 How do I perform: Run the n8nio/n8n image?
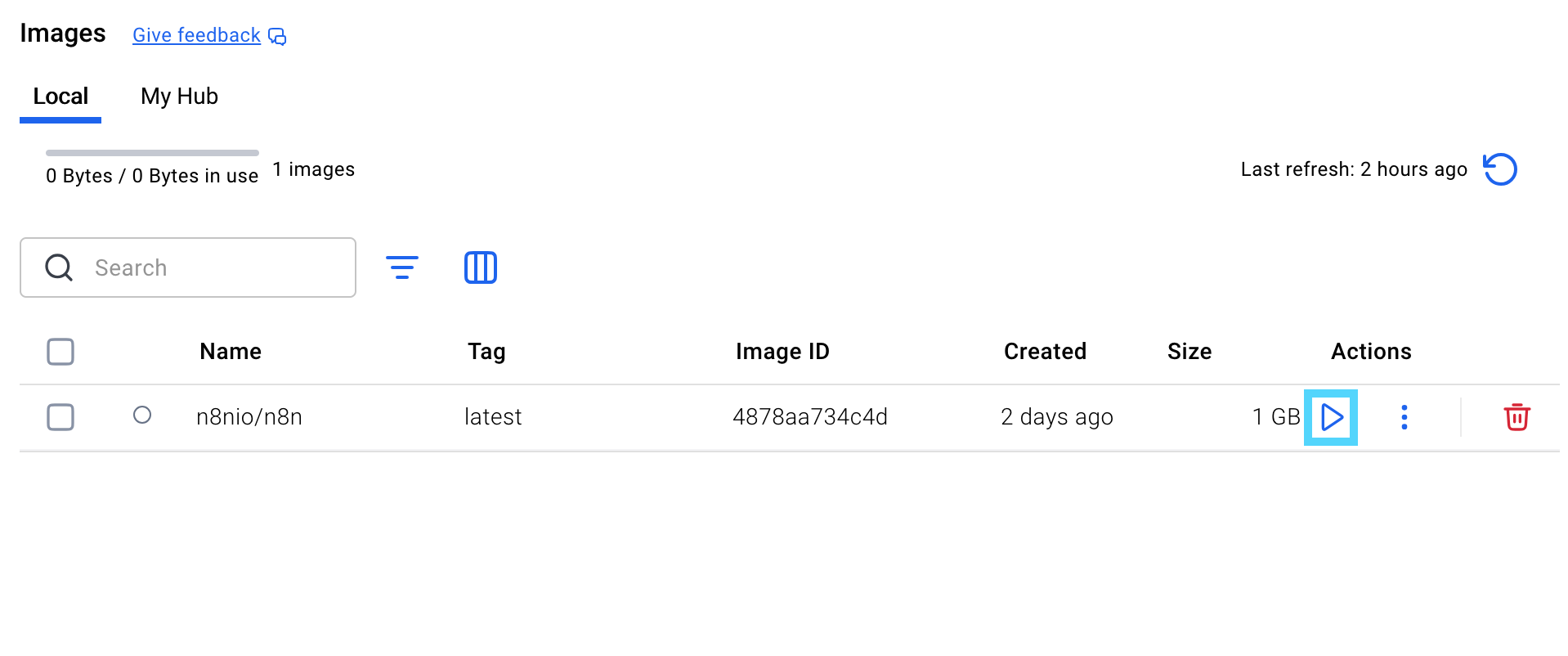tap(1331, 417)
